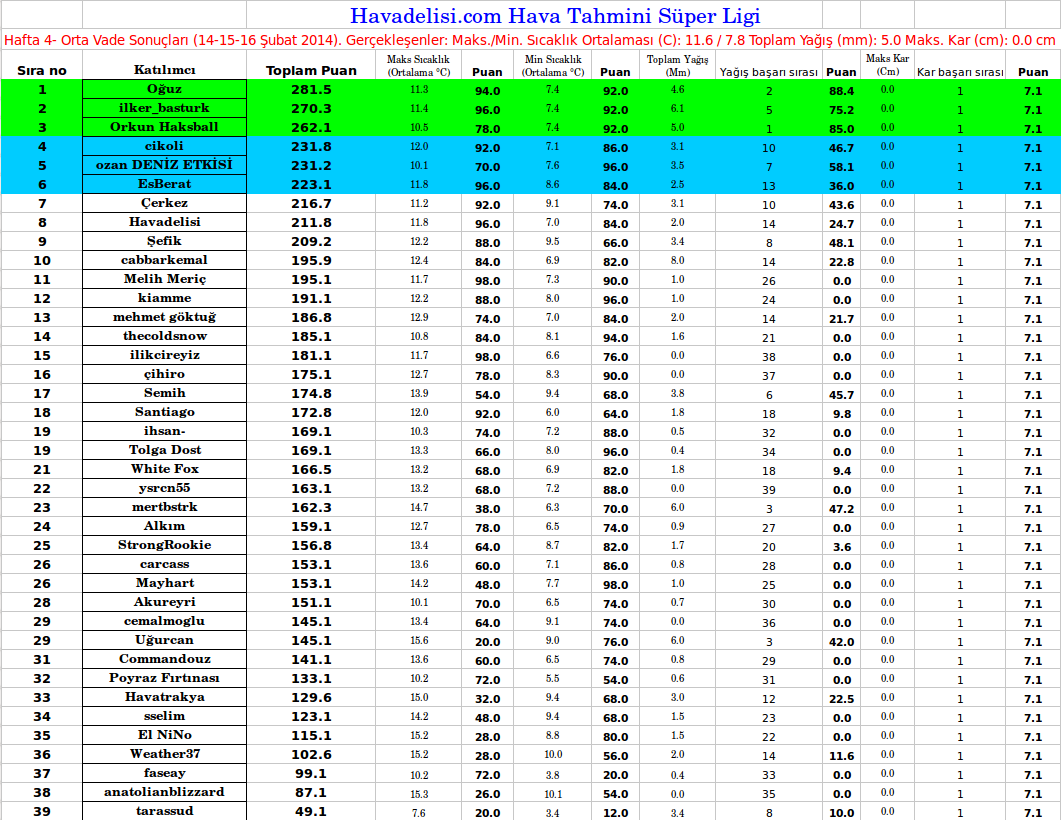Click the ilker_basturk name cell
The image size is (1061, 820).
click(x=164, y=109)
